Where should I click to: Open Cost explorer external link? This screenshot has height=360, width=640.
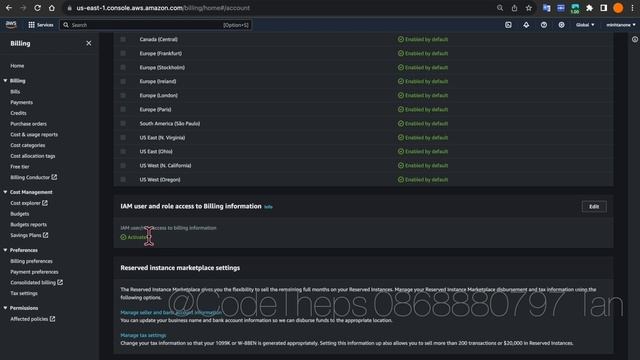pyautogui.click(x=29, y=203)
